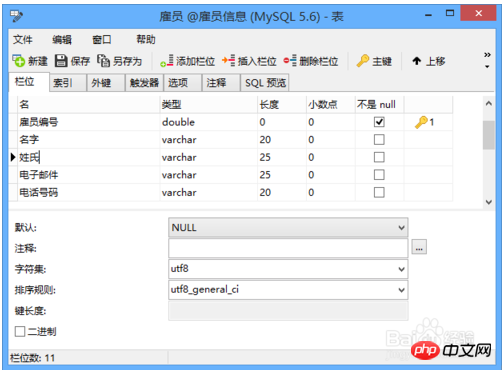The width and height of the screenshot is (502, 370).
Task: Open the 文件 (File) menu
Action: click(23, 40)
